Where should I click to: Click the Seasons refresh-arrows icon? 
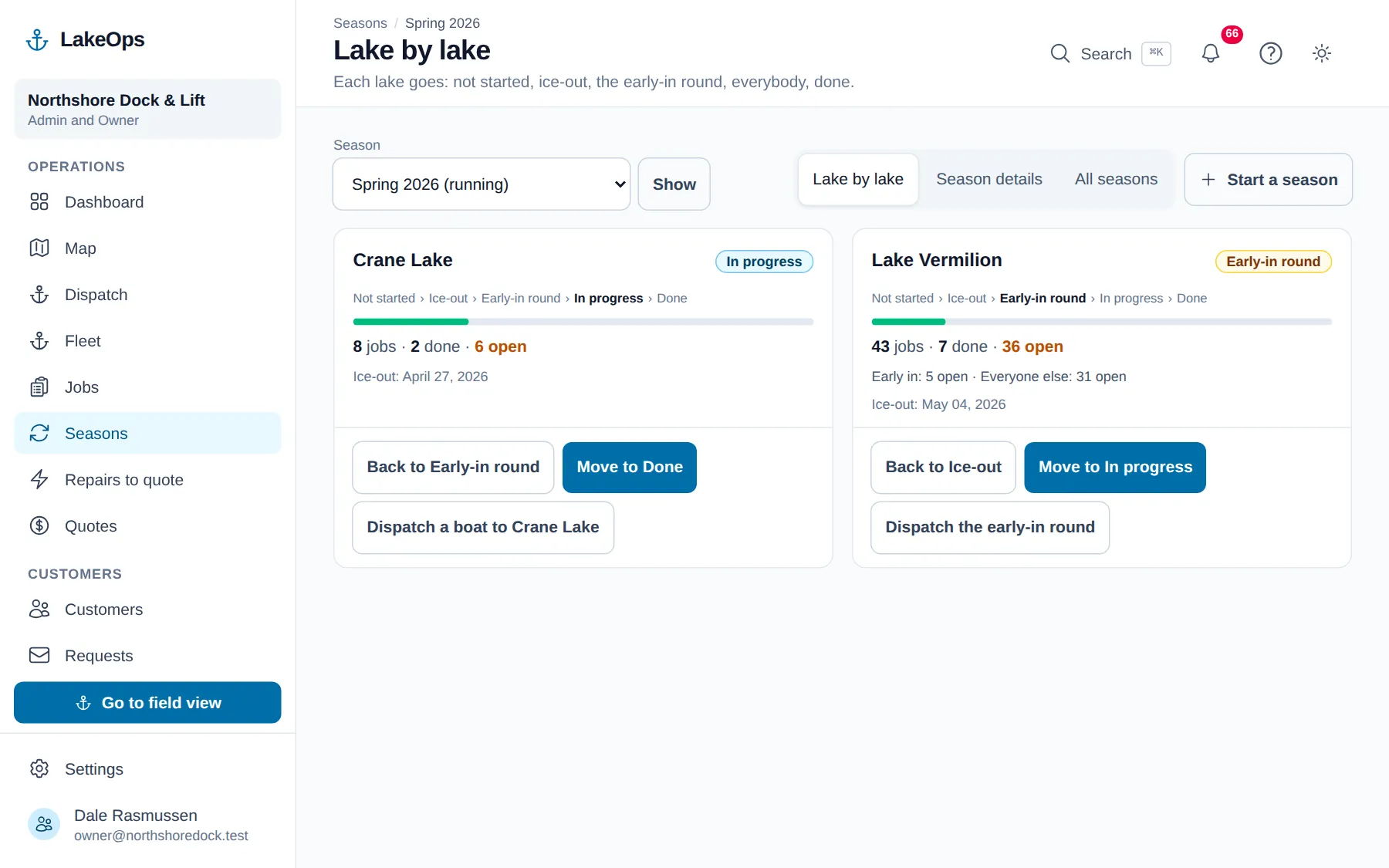coord(39,434)
